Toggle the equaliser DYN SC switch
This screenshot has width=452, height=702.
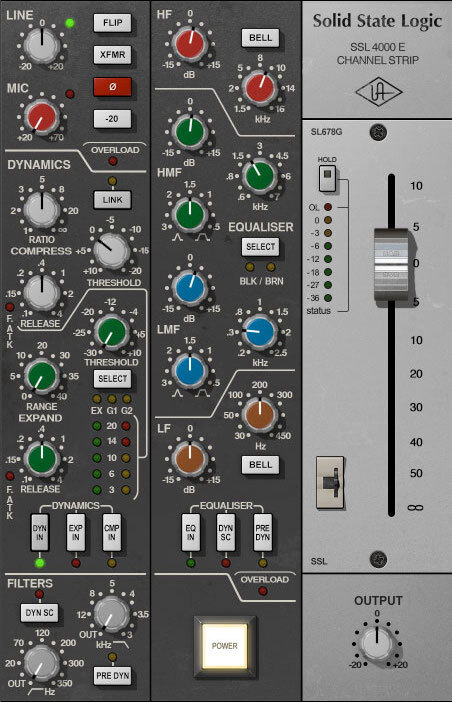click(x=226, y=532)
